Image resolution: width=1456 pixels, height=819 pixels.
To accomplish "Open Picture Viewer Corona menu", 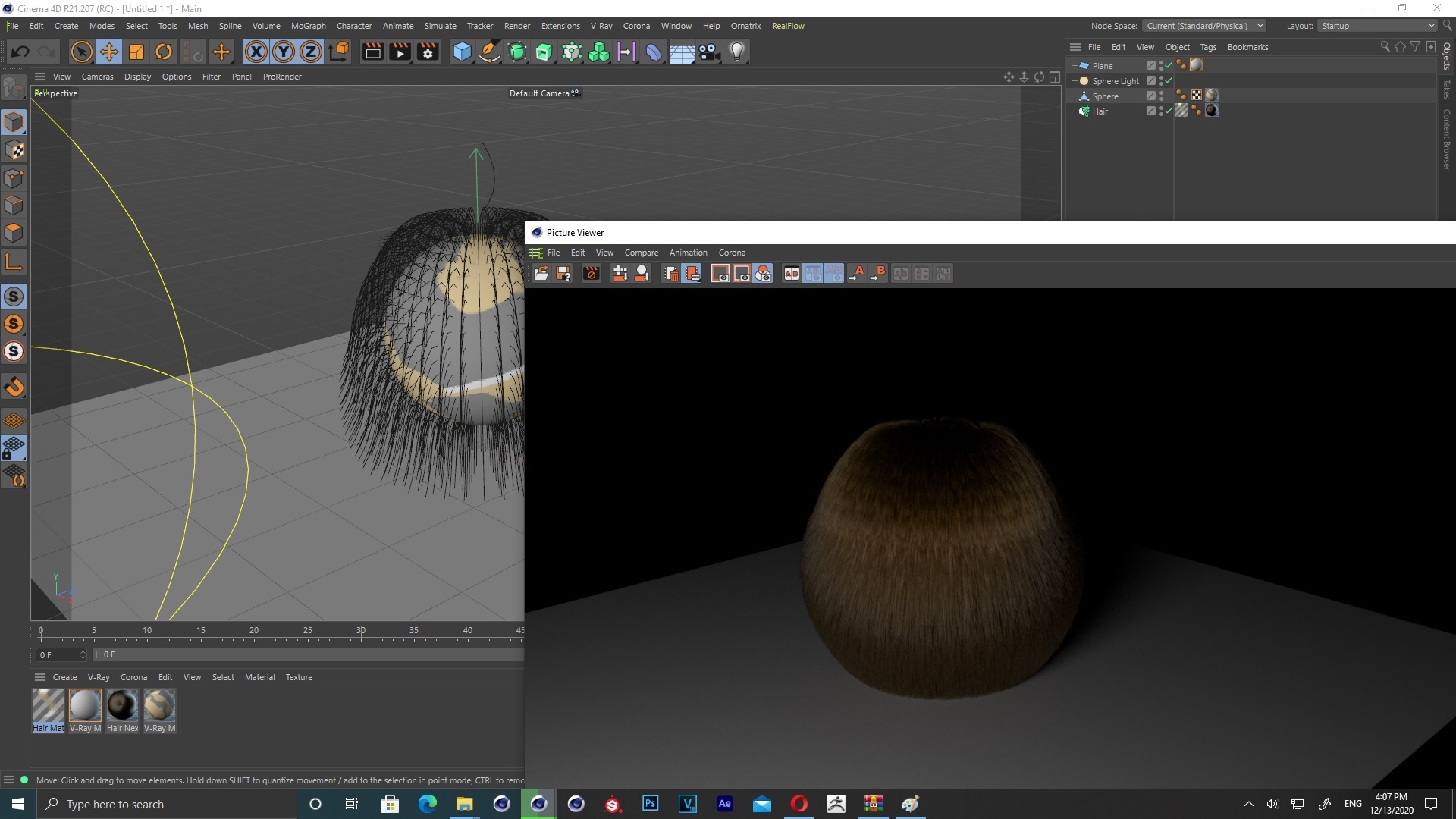I will tap(732, 253).
